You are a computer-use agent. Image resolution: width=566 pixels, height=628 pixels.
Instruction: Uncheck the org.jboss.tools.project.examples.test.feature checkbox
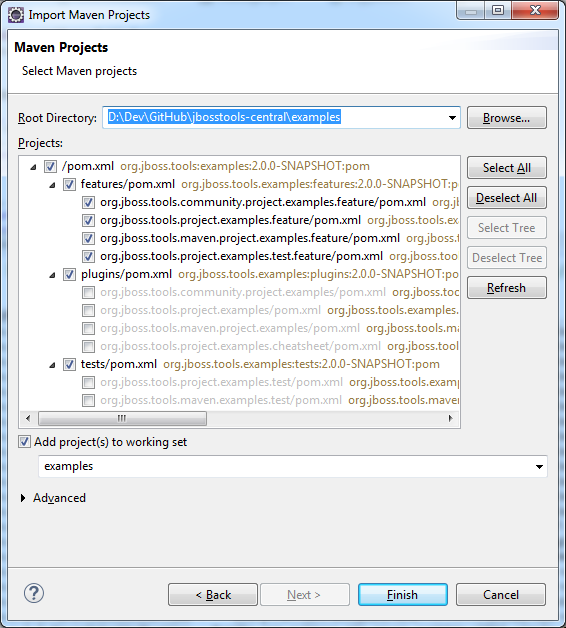coord(89,256)
